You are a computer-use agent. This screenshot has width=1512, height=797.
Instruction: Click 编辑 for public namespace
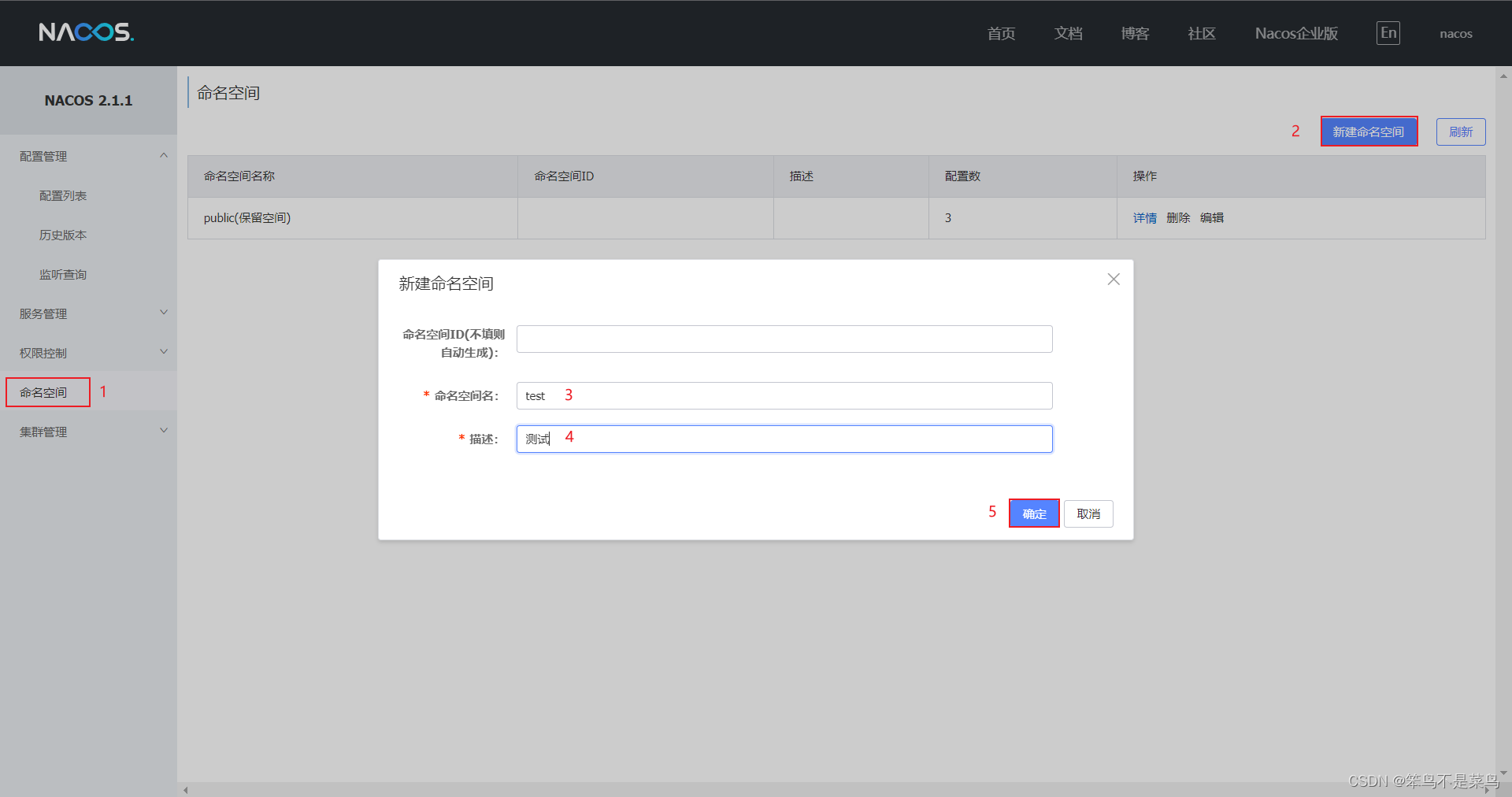tap(1212, 218)
